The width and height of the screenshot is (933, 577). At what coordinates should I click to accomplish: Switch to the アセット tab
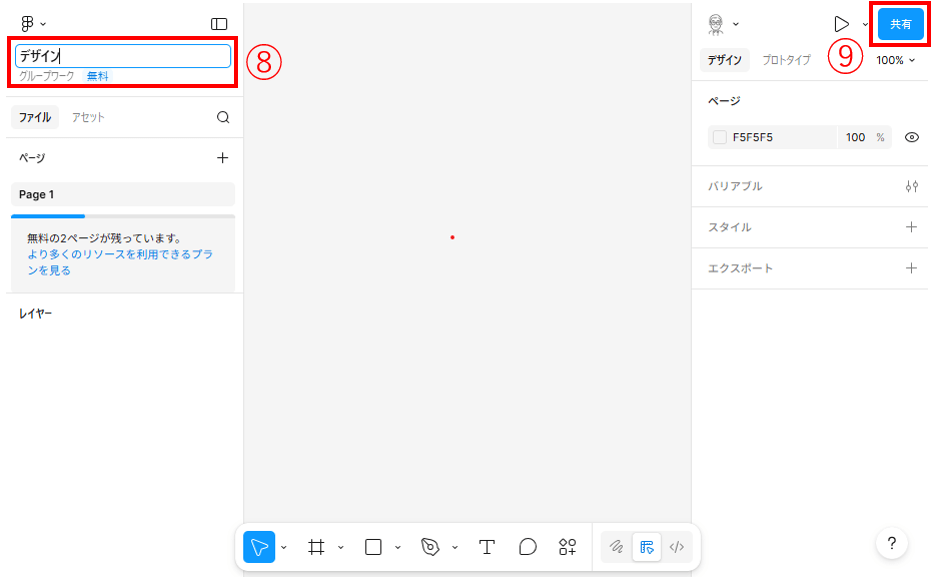[x=88, y=117]
